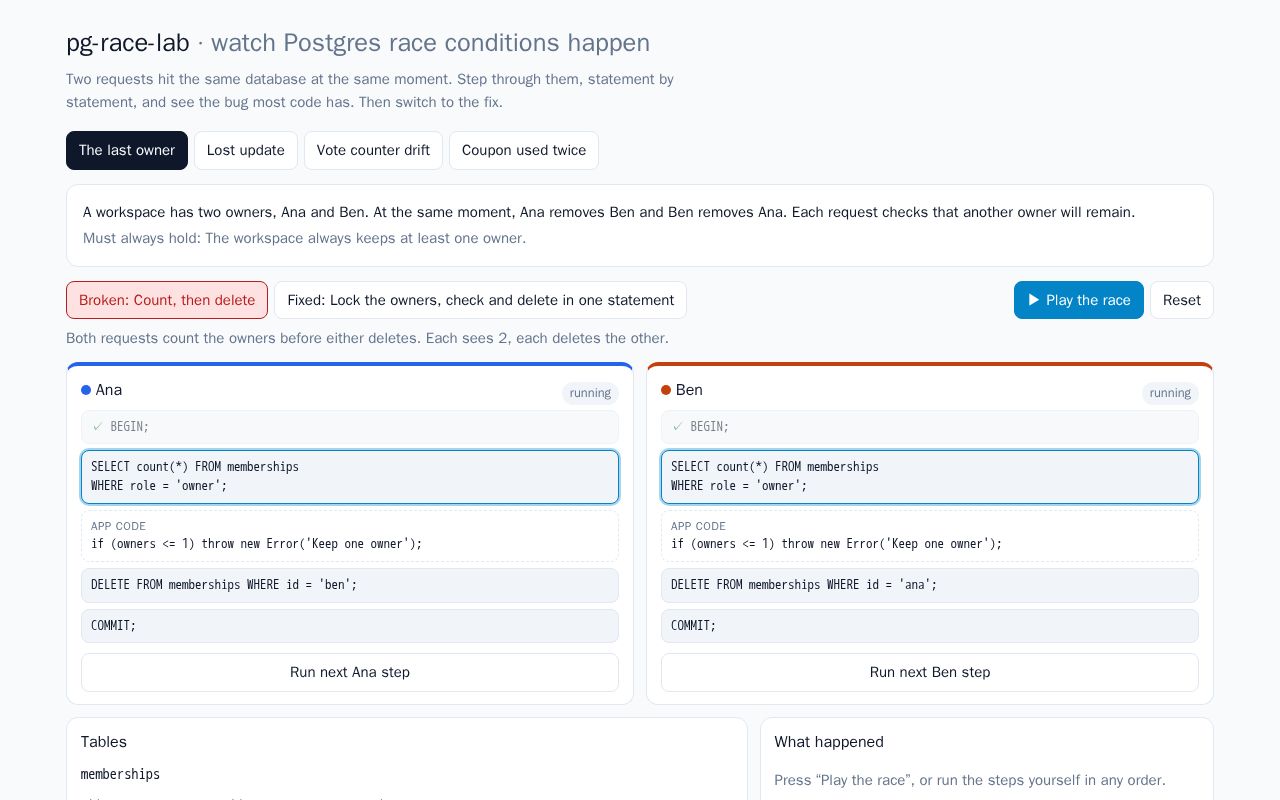The width and height of the screenshot is (1280, 800).
Task: Run next Ana step
Action: [350, 672]
